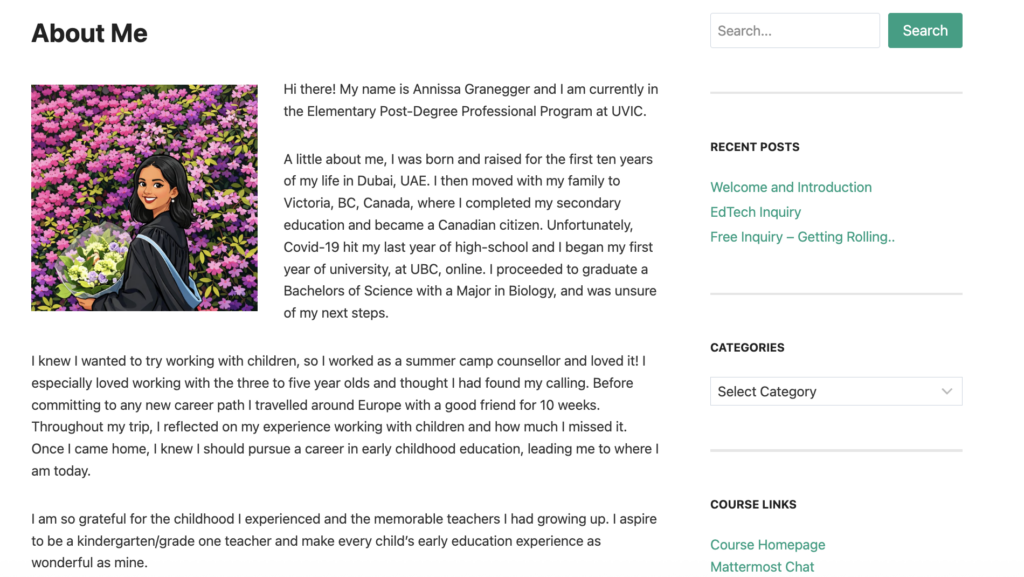Open the Welcome and Introduction post
Screen dimensions: 1024x577
pos(790,187)
